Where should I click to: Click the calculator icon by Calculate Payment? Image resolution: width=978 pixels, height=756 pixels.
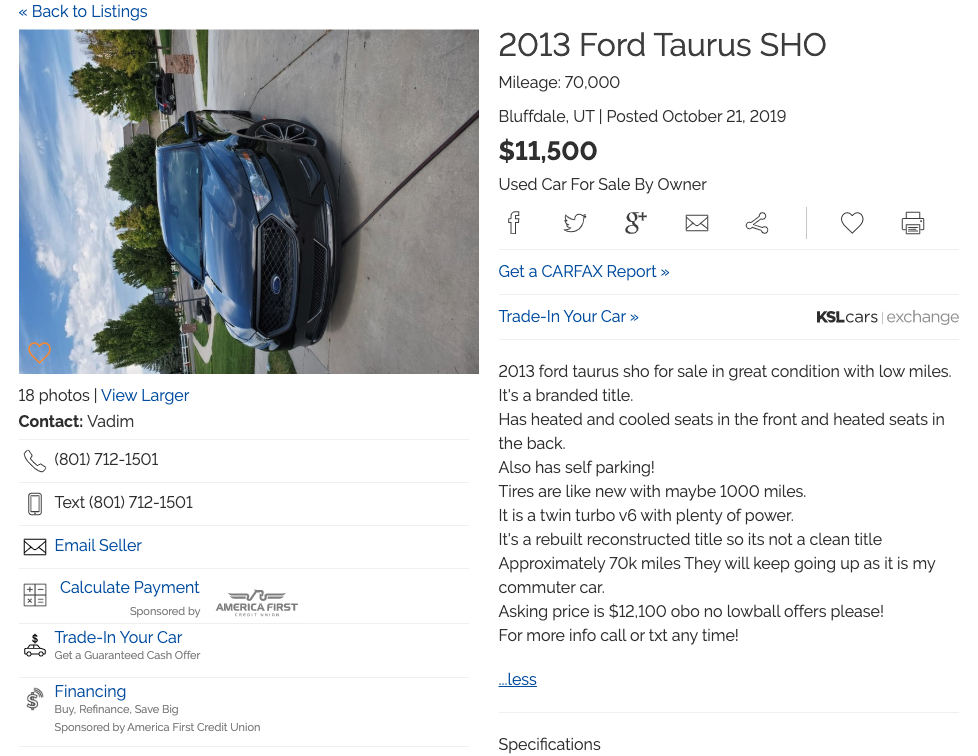pyautogui.click(x=35, y=595)
